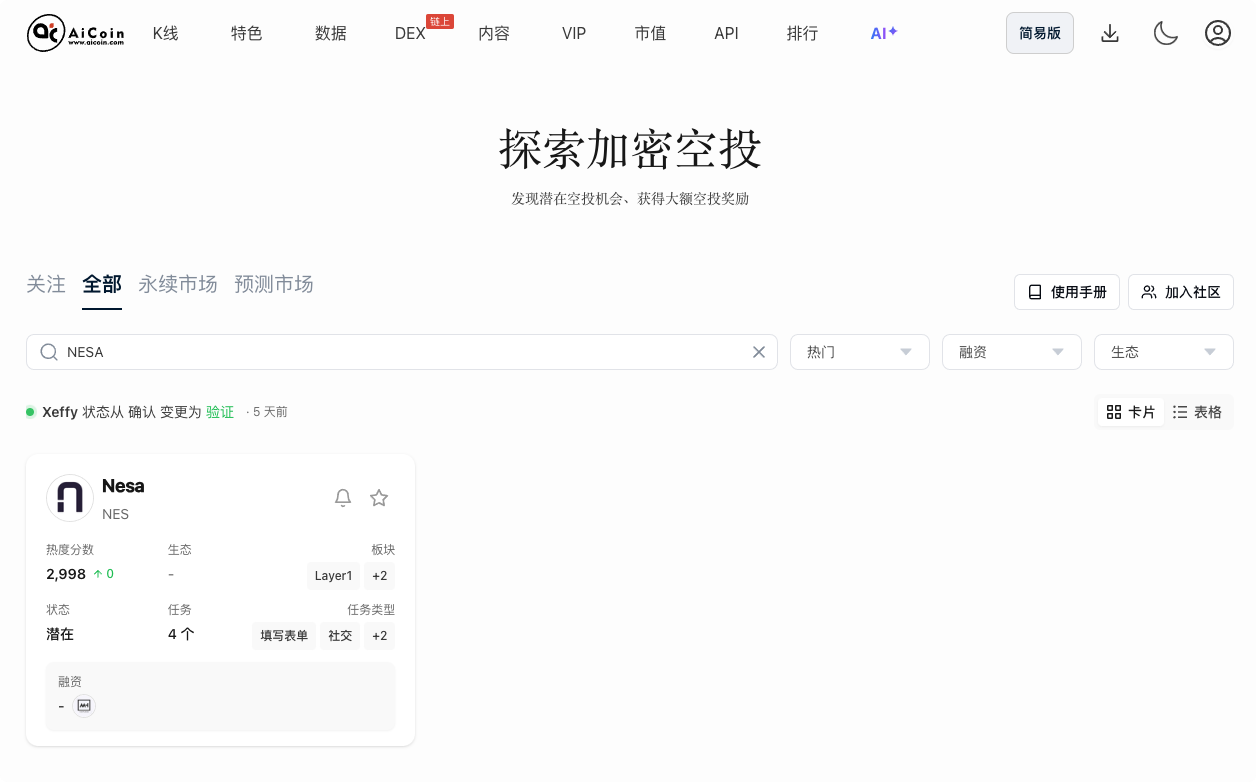The image size is (1256, 782).
Task: Open the 排行 menu
Action: (802, 33)
